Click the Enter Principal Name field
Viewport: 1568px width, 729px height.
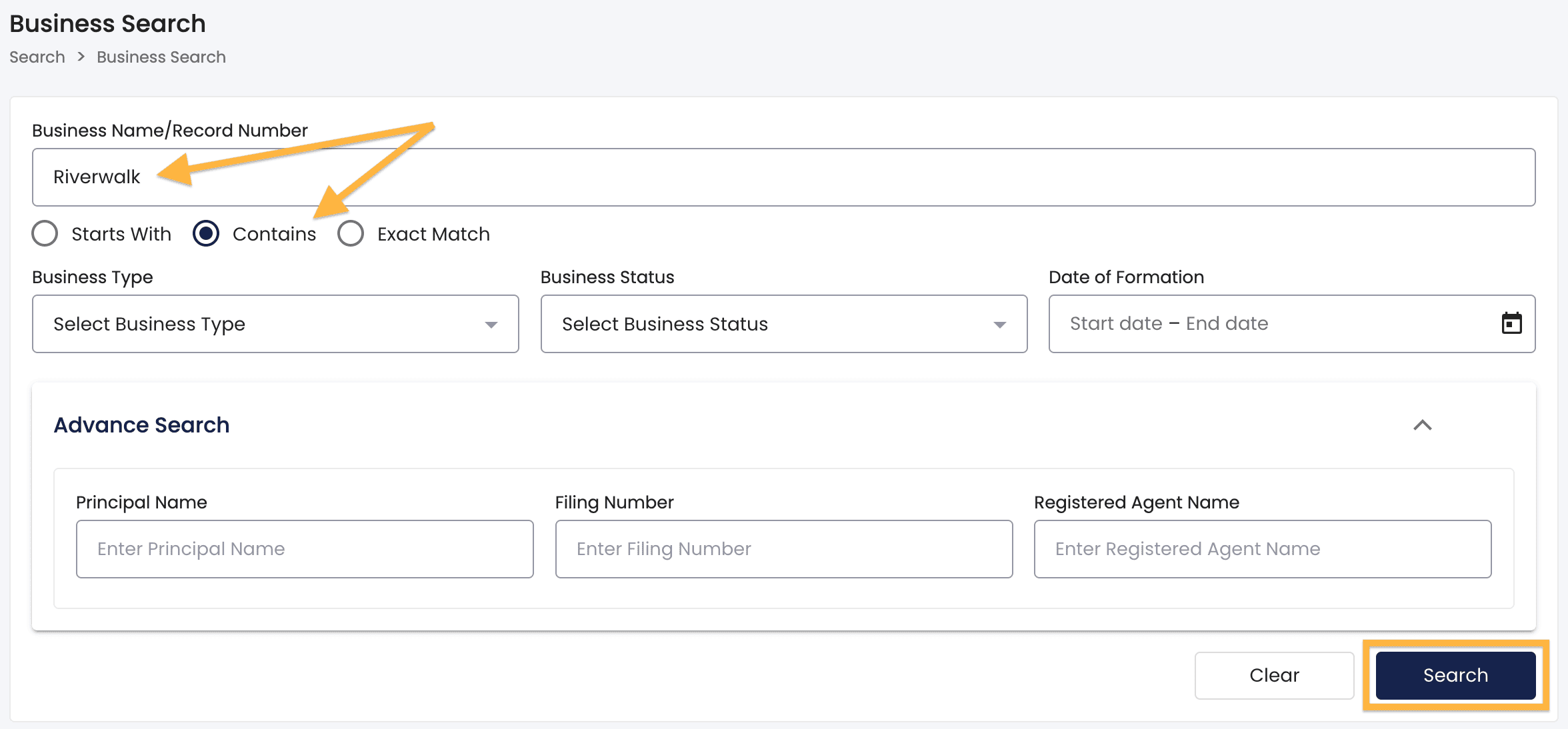(x=305, y=548)
